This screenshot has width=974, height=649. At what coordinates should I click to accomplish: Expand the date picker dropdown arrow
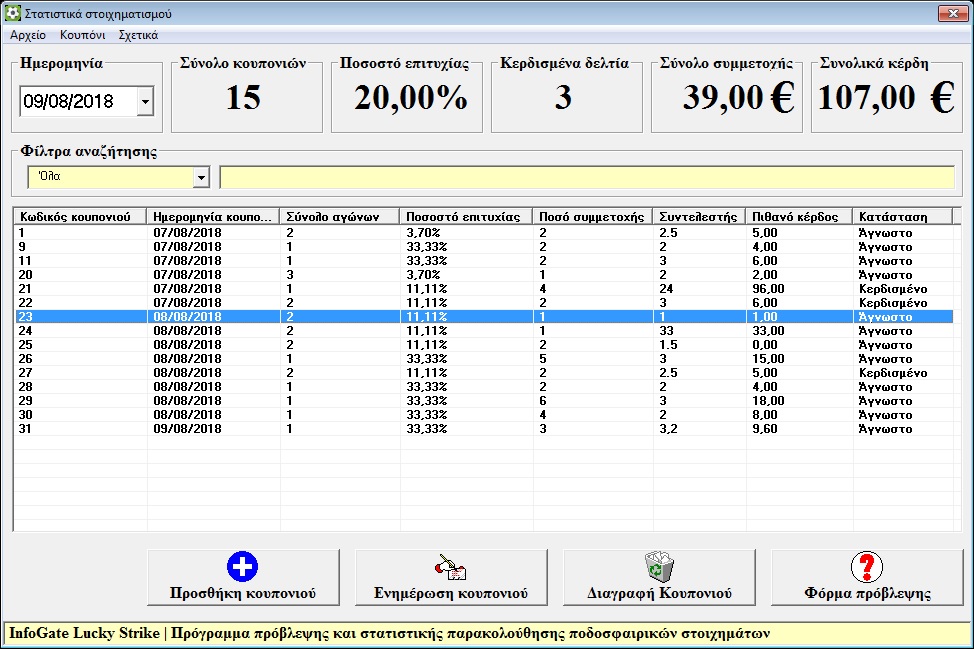click(x=146, y=101)
